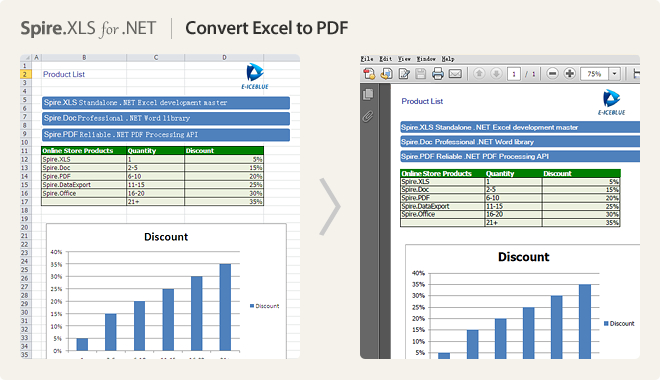Image resolution: width=660 pixels, height=380 pixels.
Task: Click the convert/export file icon with yellow arrow
Action: (x=386, y=74)
